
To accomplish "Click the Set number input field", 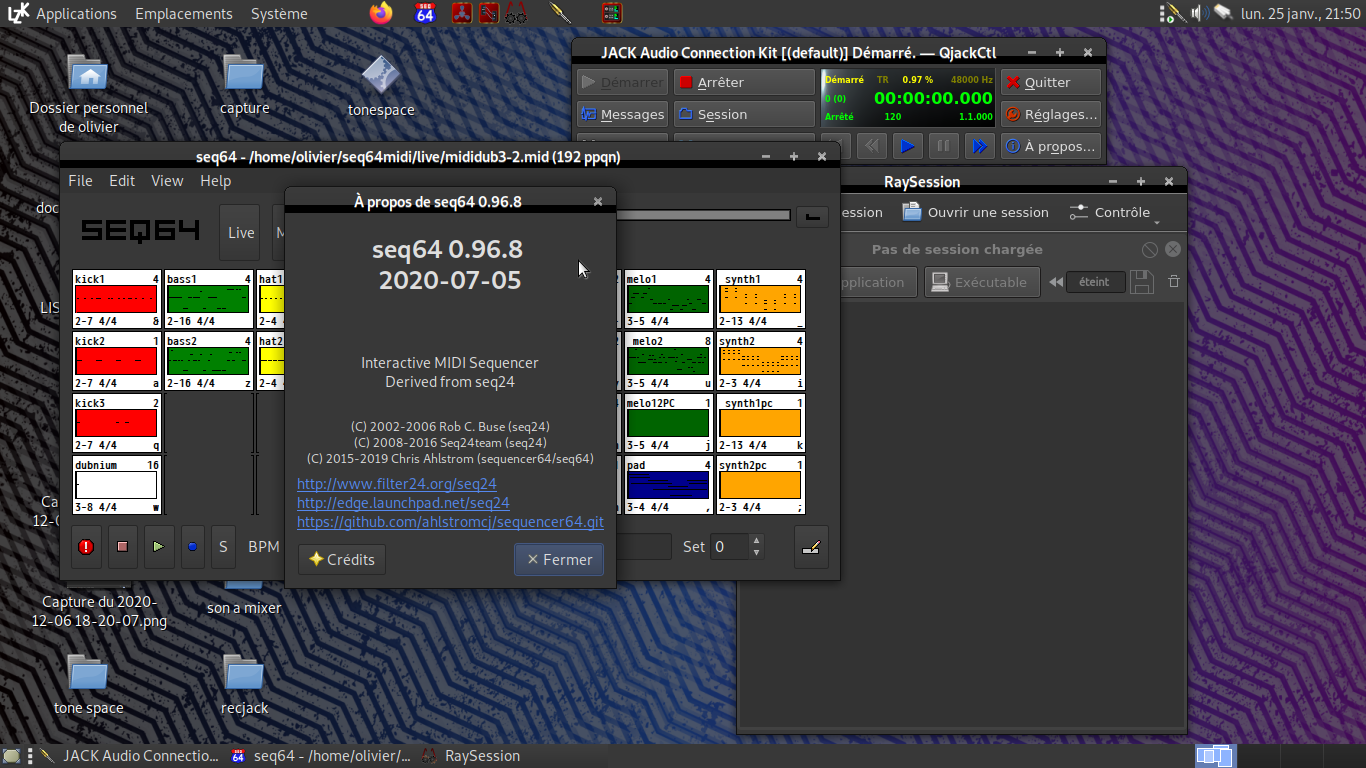I will tap(729, 547).
